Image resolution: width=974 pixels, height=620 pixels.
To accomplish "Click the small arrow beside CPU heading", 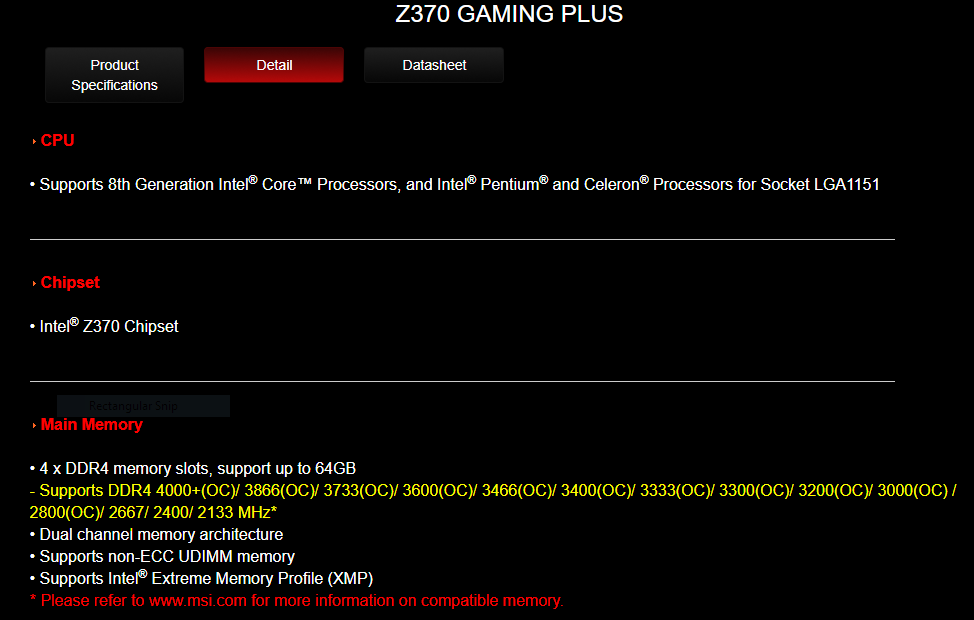I will click(x=34, y=142).
